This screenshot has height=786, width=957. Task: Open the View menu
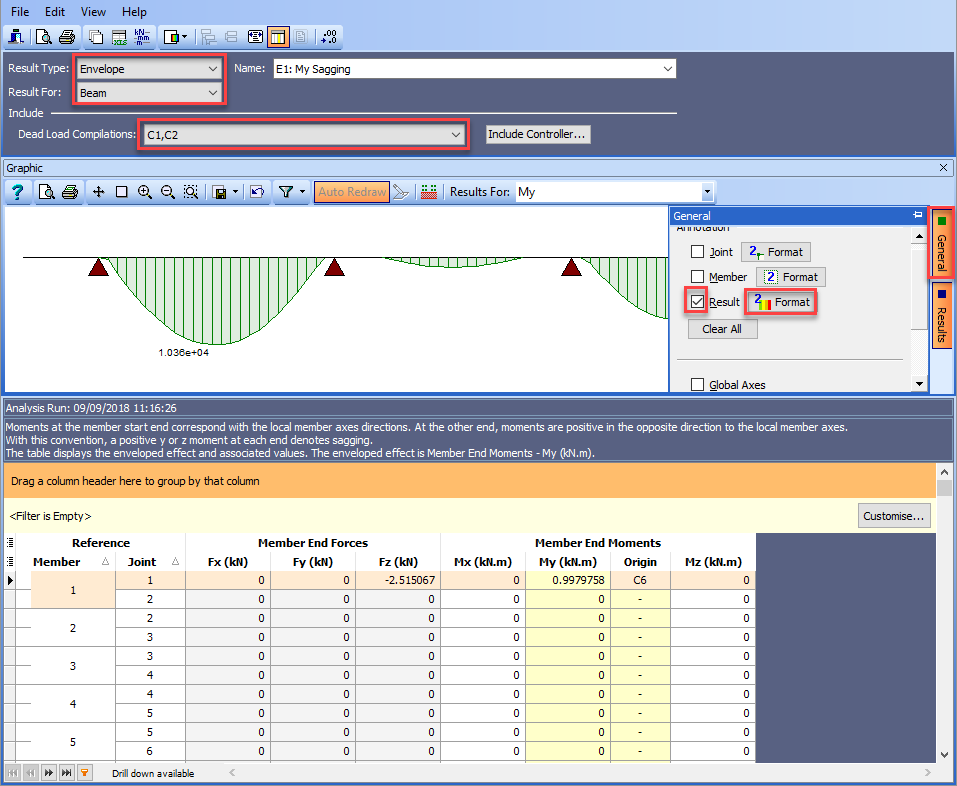point(93,12)
